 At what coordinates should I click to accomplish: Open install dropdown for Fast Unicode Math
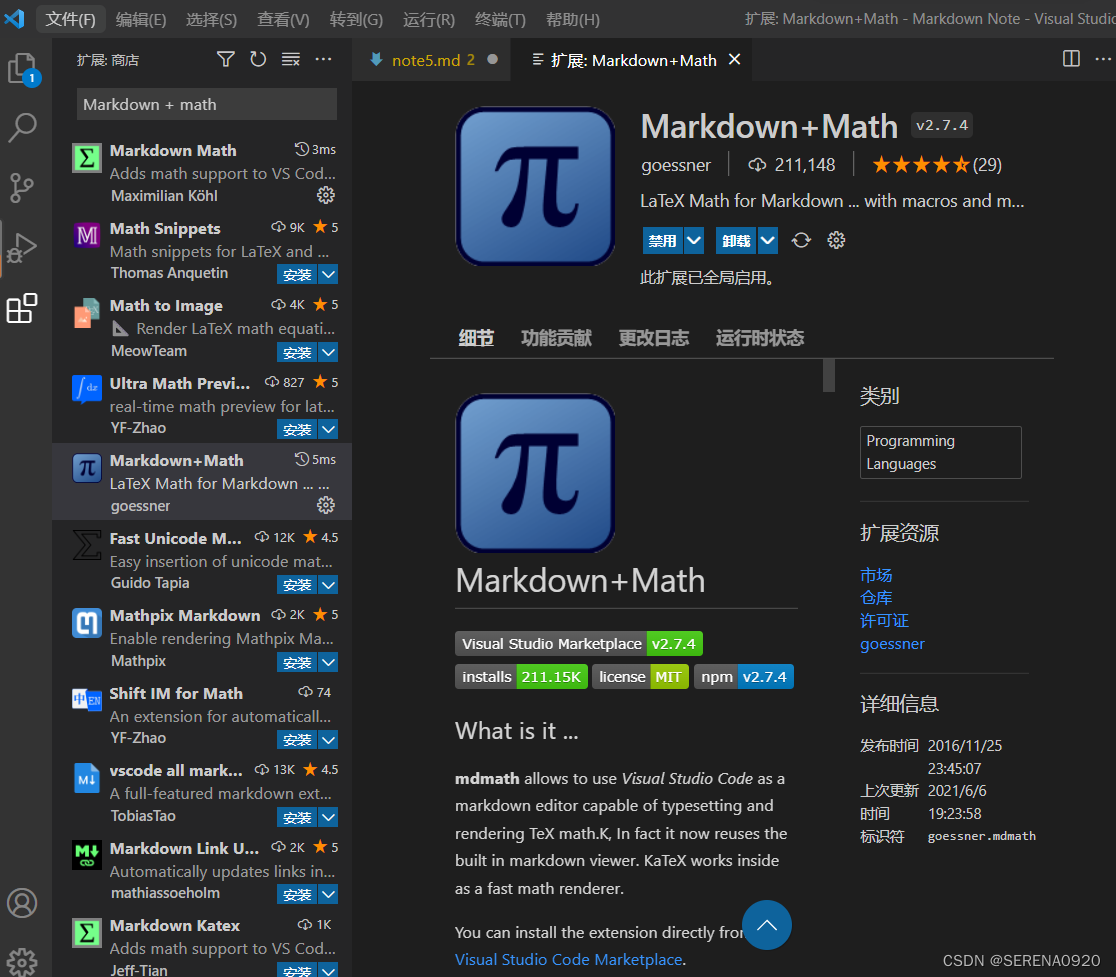[x=328, y=585]
